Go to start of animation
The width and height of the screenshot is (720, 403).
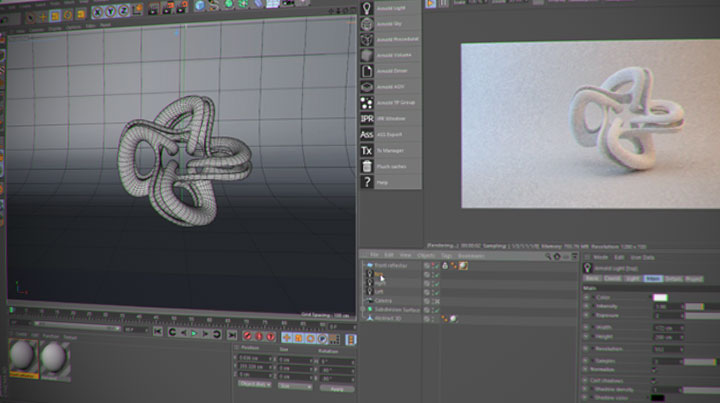pyautogui.click(x=158, y=332)
